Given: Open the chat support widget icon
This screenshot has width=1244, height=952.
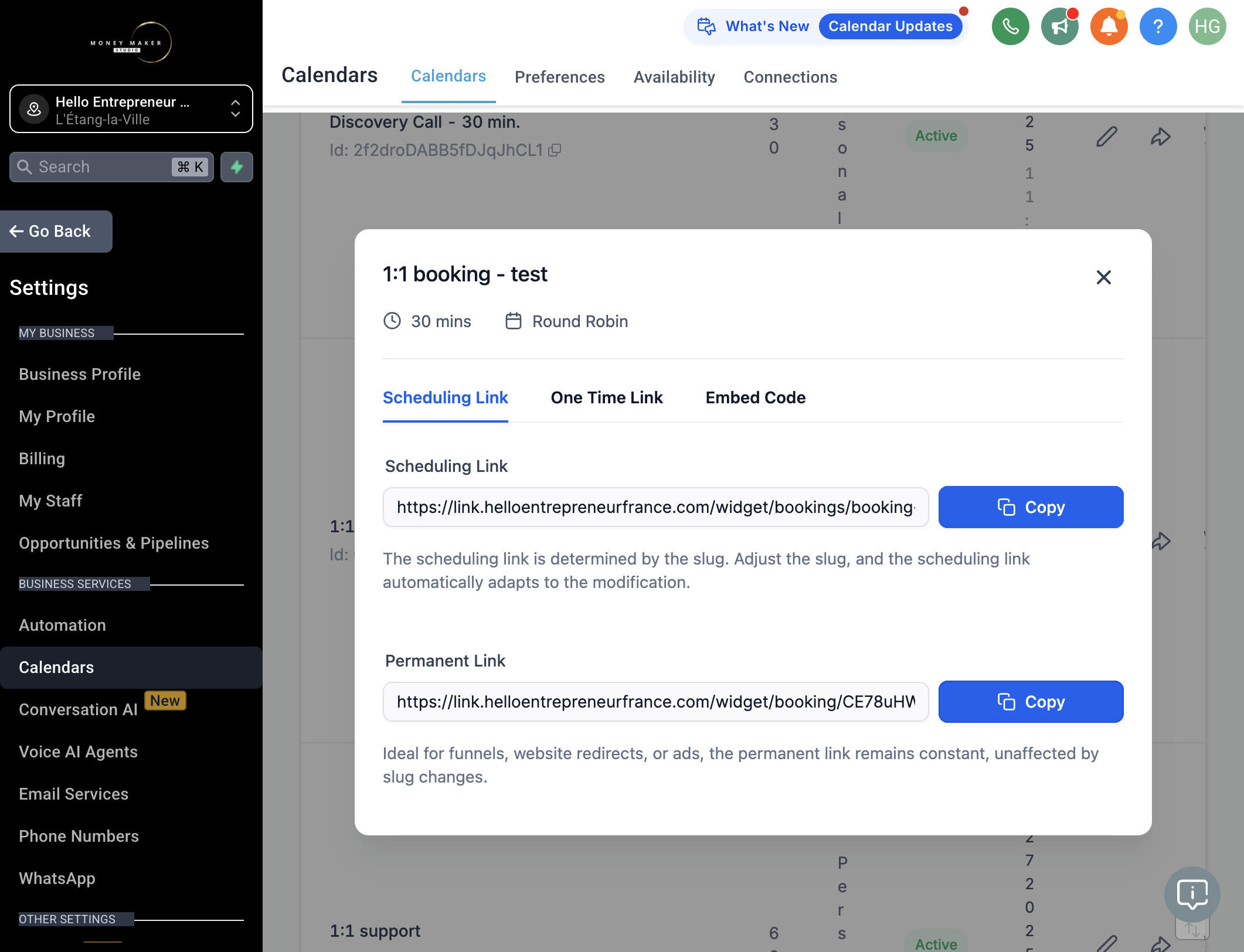Looking at the screenshot, I should pyautogui.click(x=1192, y=895).
